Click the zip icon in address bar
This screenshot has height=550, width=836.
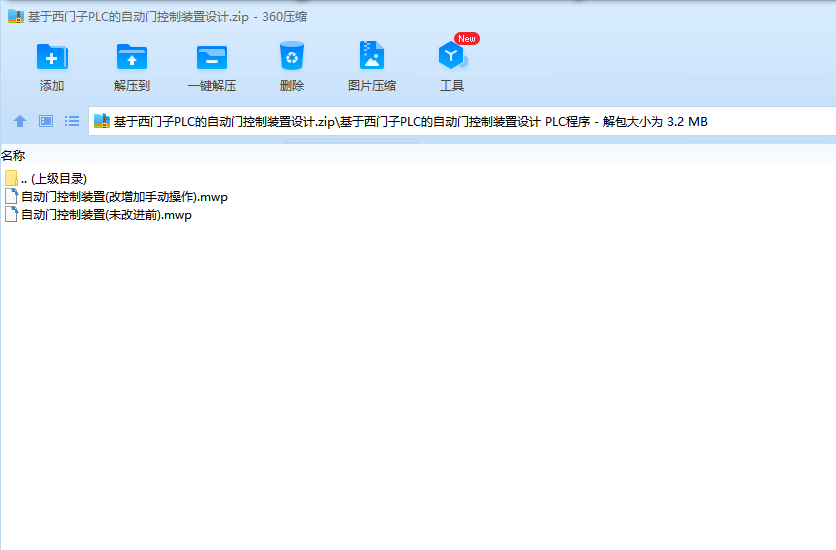[x=102, y=122]
